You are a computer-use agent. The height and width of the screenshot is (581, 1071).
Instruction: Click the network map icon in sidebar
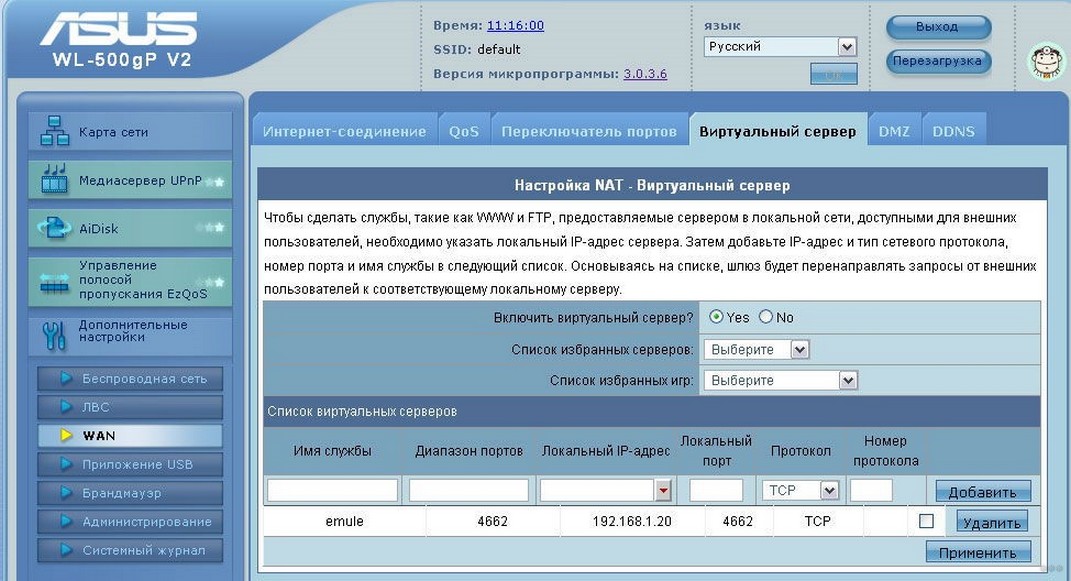click(x=53, y=132)
